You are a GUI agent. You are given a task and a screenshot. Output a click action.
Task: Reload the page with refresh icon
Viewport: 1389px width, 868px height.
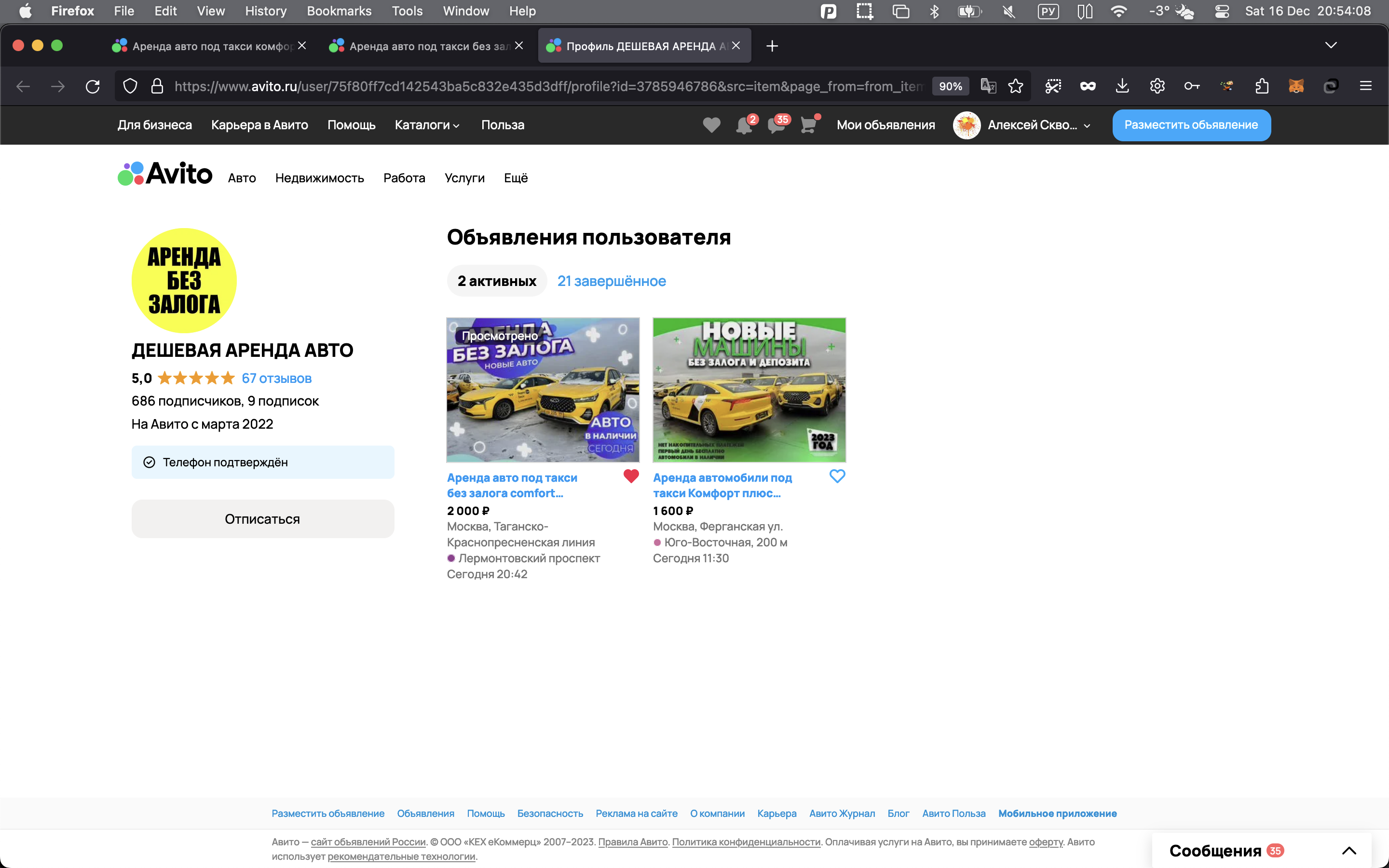pos(93,87)
